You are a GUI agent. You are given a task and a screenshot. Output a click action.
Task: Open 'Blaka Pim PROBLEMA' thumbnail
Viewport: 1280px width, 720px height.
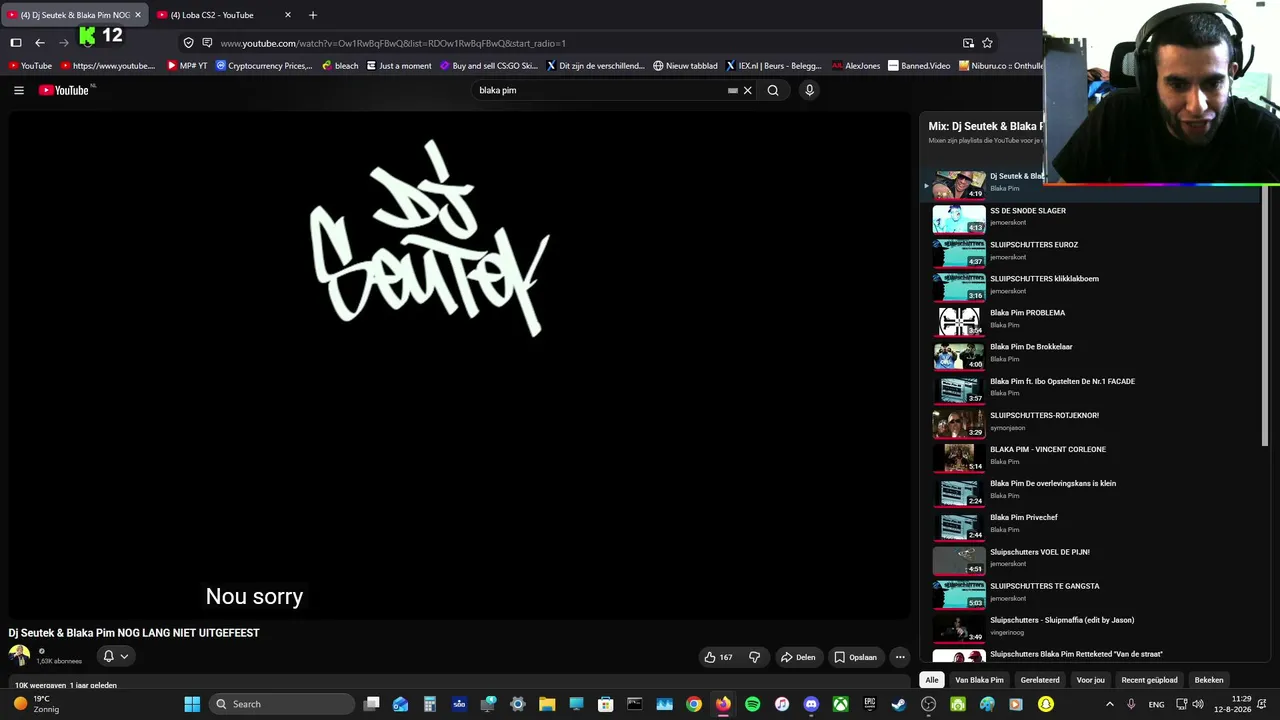959,321
